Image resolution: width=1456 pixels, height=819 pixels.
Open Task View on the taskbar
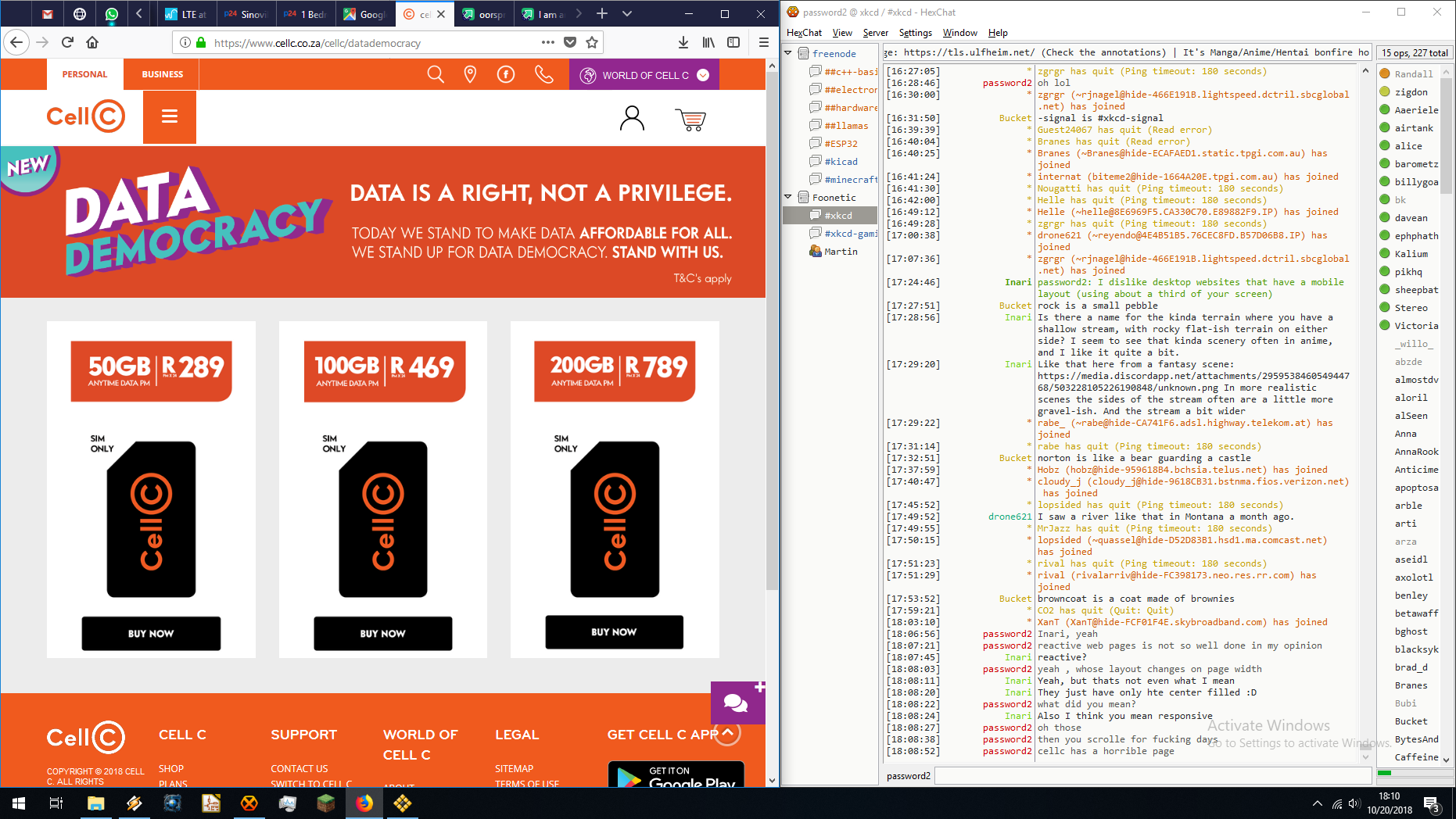[56, 803]
